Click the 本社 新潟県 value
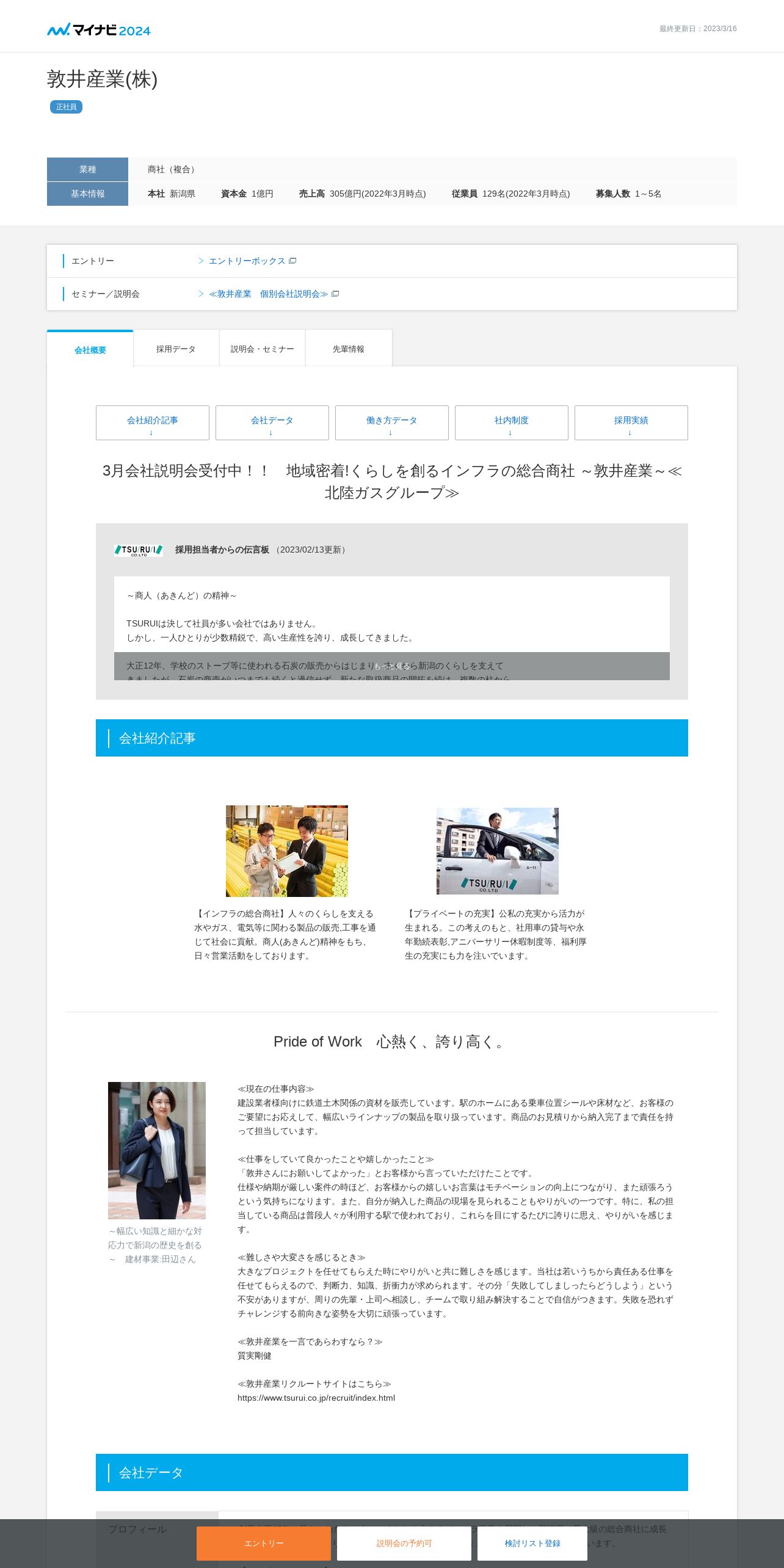This screenshot has height=1568, width=784. (x=172, y=194)
